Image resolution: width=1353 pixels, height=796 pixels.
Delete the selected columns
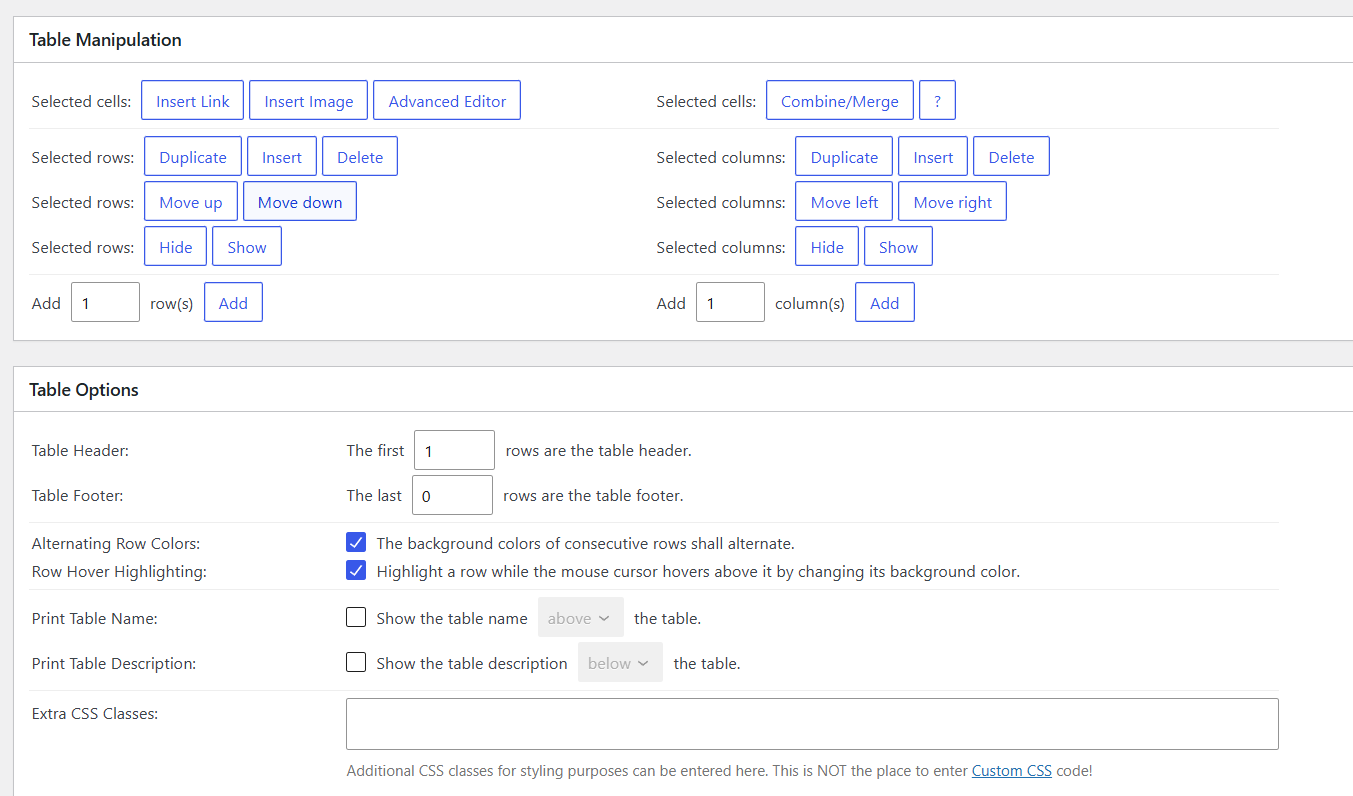click(1011, 157)
